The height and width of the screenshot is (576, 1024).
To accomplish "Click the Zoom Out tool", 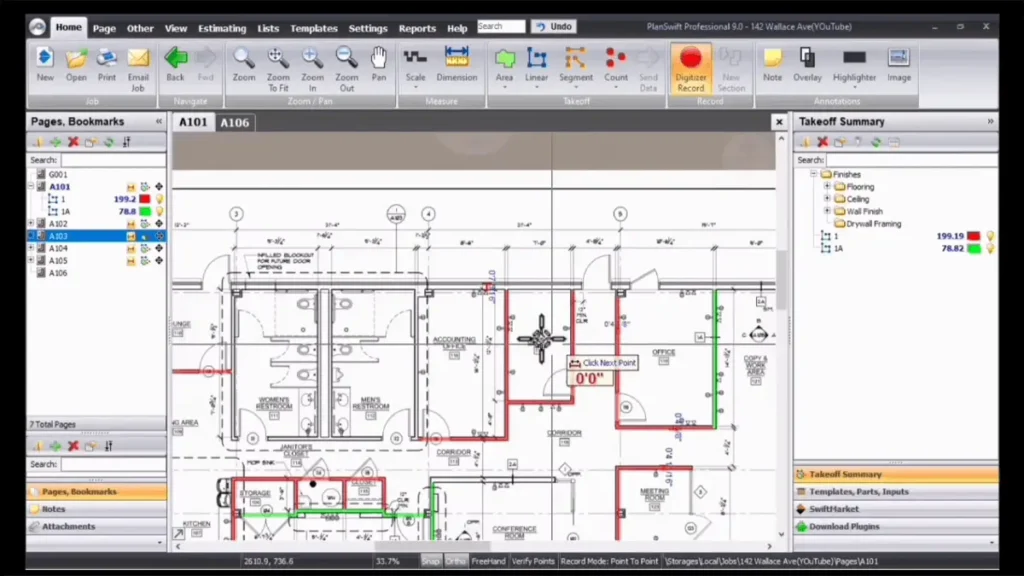I will pos(347,69).
